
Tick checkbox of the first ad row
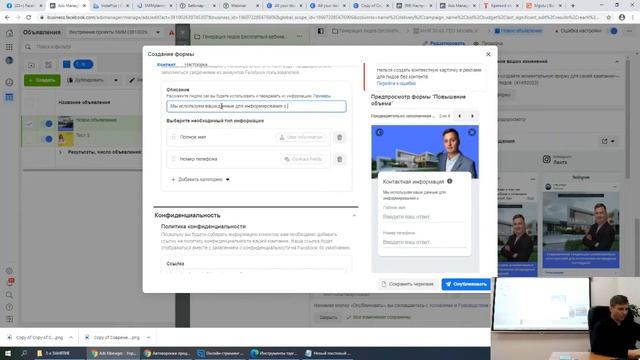[x=29, y=124]
